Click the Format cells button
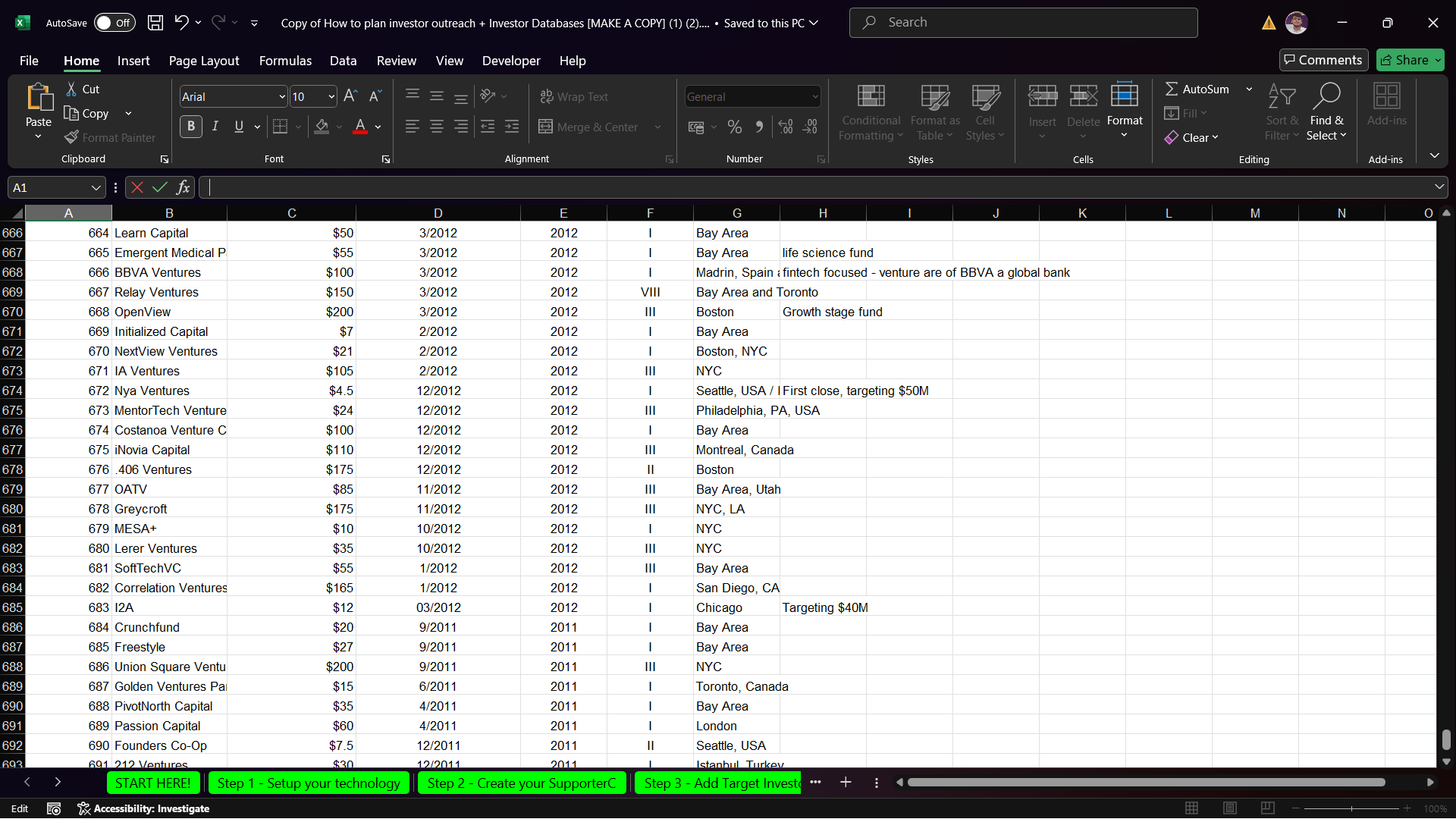The image size is (1456, 819). click(1125, 110)
